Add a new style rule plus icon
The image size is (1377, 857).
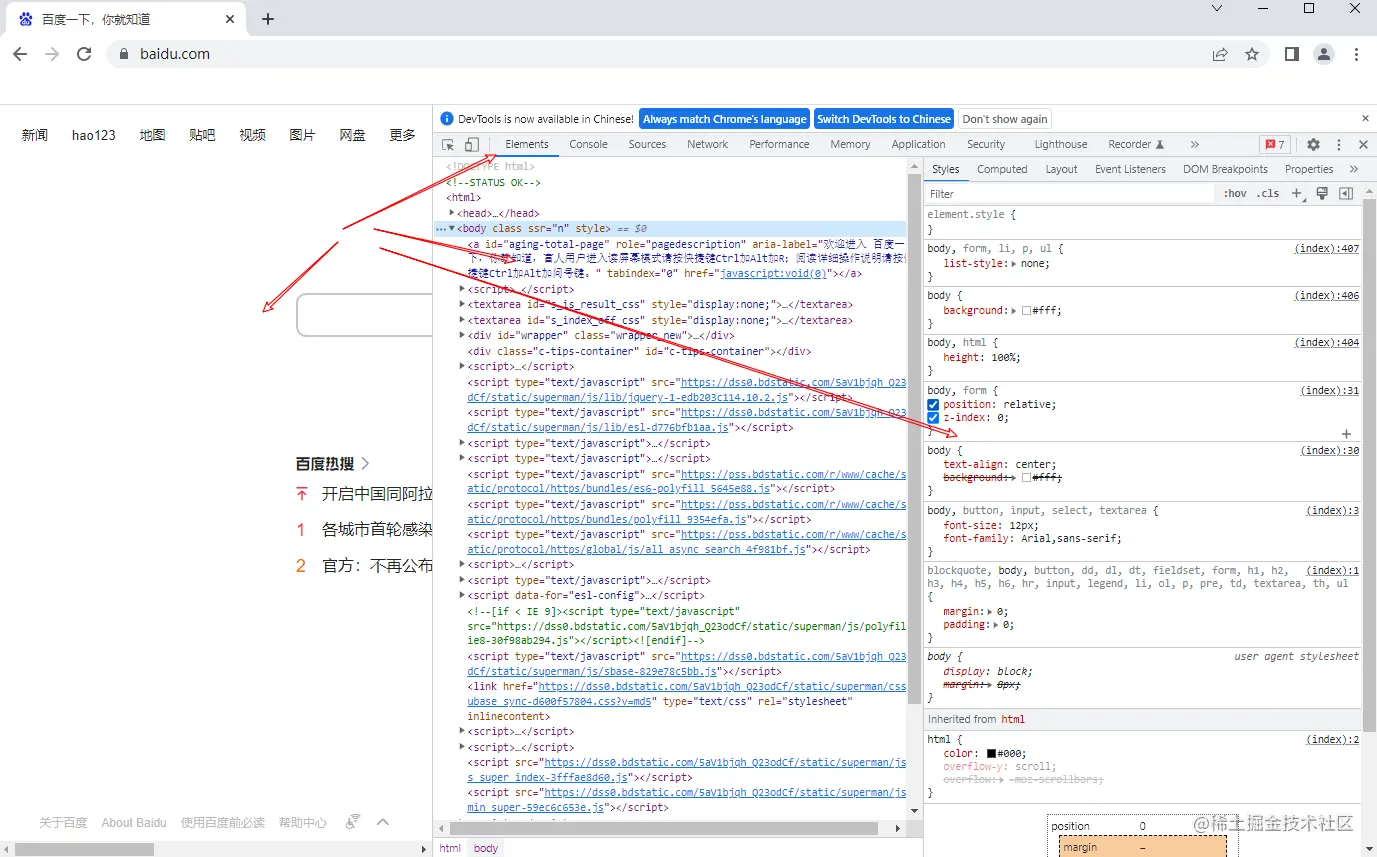click(x=1297, y=194)
